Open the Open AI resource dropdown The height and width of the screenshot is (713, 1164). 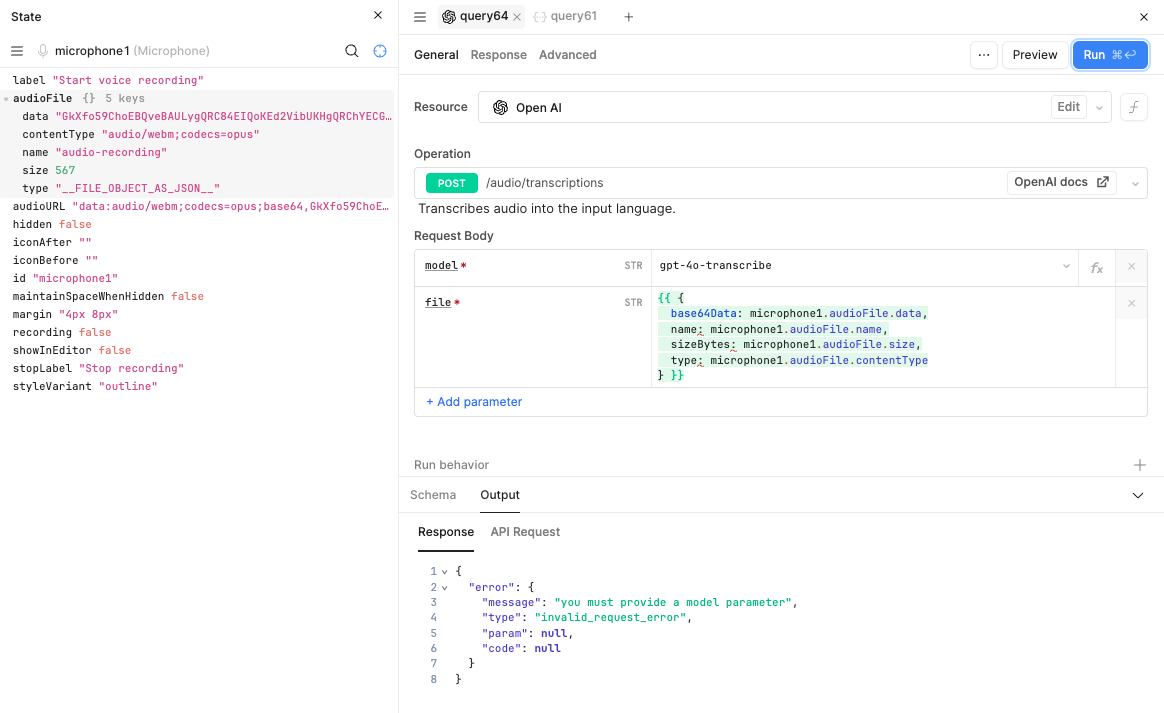point(1099,108)
